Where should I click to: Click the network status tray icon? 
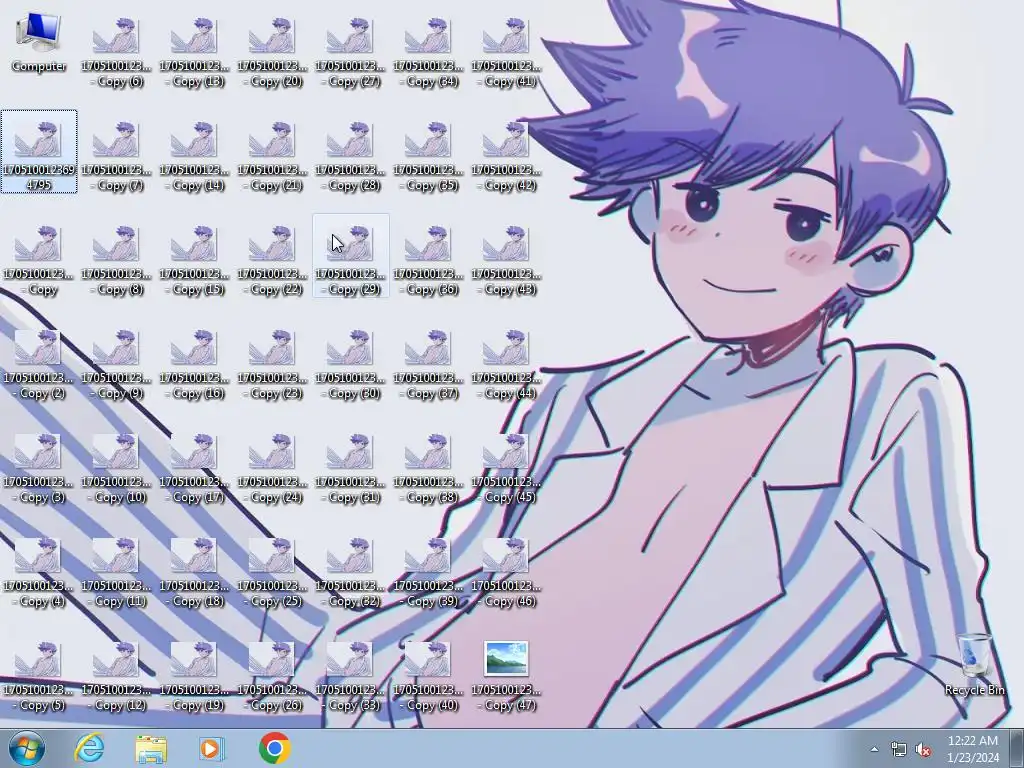point(899,749)
